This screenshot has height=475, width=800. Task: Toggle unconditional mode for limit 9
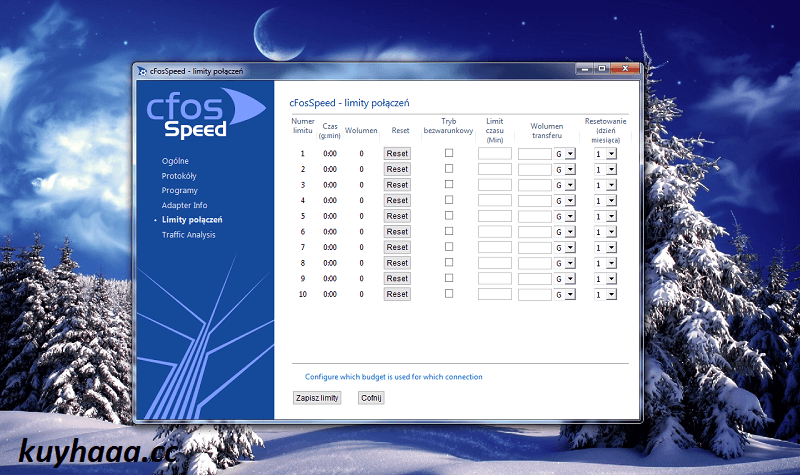tap(449, 278)
